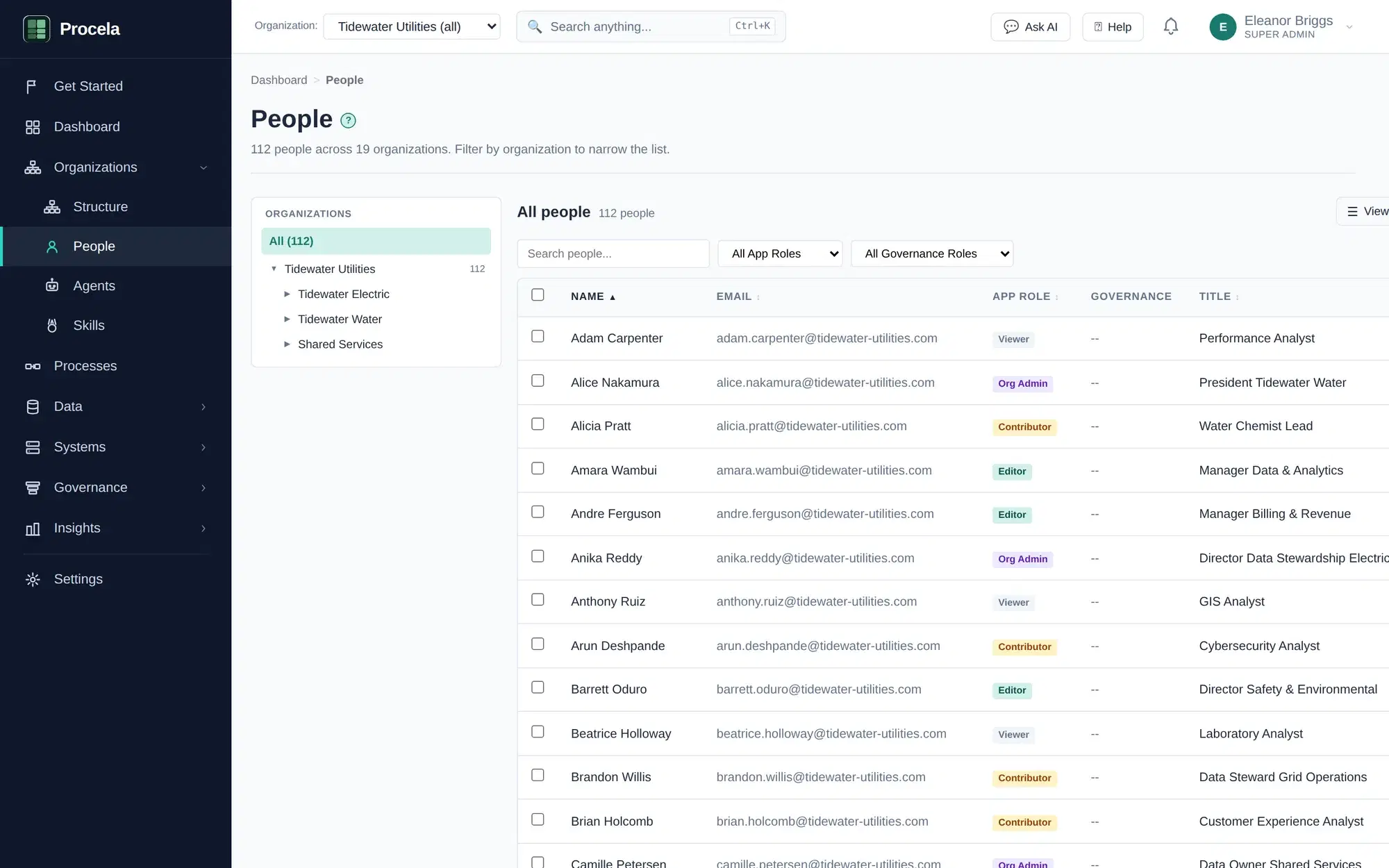Sort by the App Role column sort icon
Screen dimensions: 1389x868
pos(1057,297)
